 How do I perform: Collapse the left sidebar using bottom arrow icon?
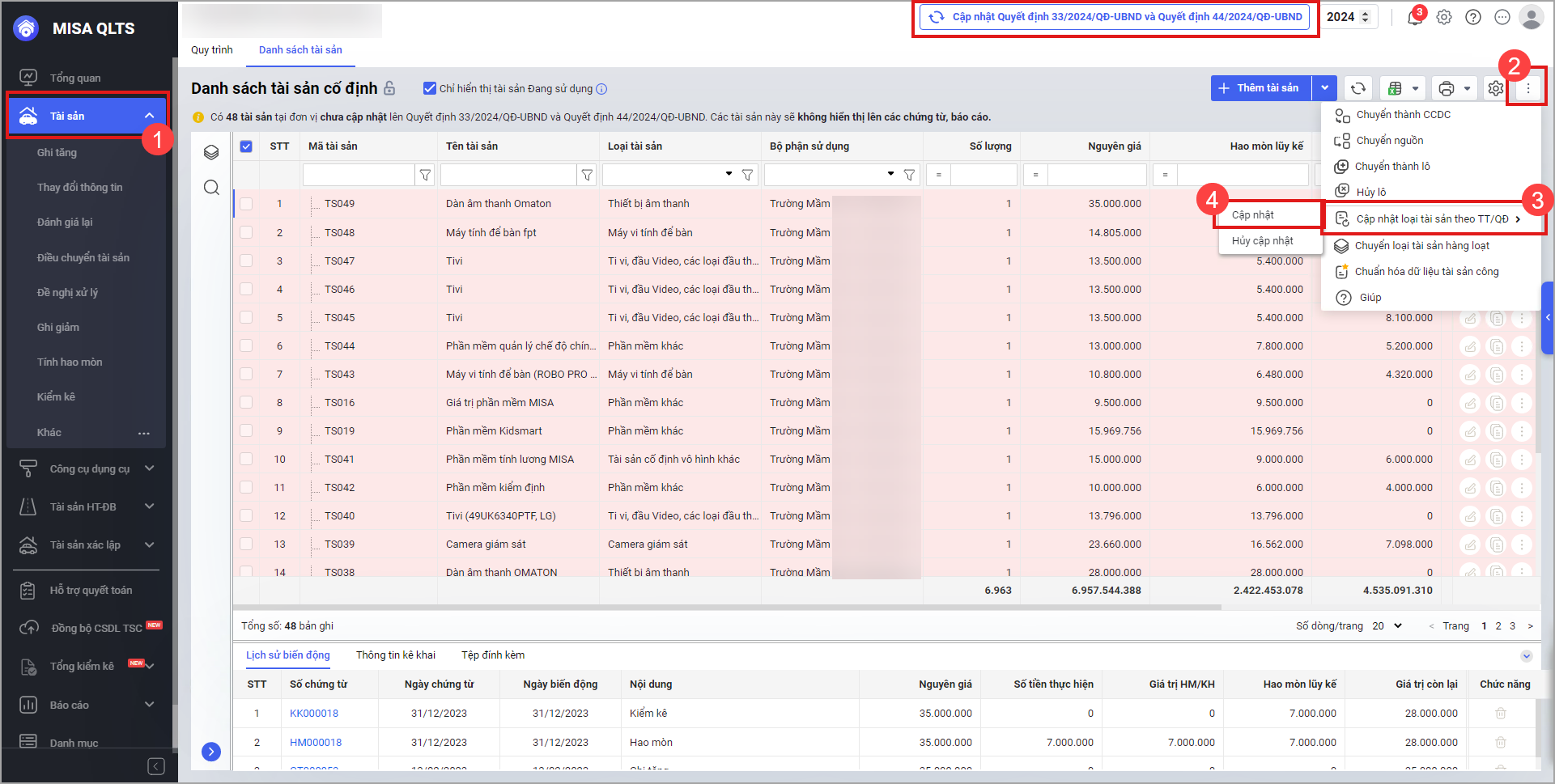(156, 766)
